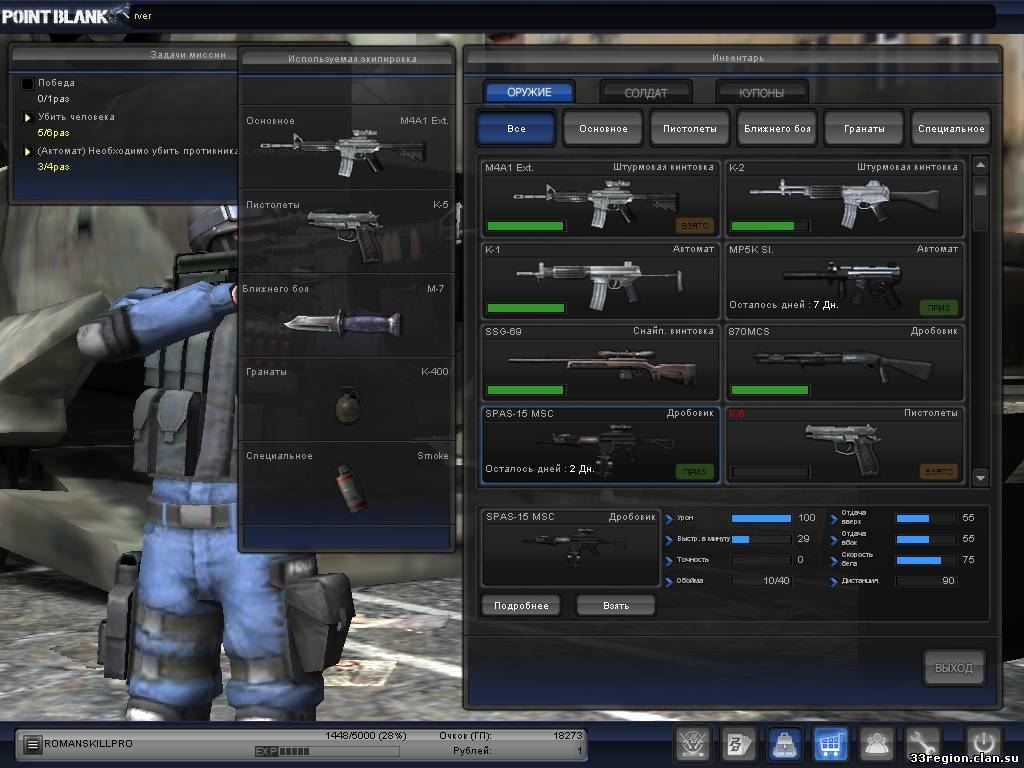
Task: Switch to the КУПОНЫ tab
Action: (x=761, y=93)
